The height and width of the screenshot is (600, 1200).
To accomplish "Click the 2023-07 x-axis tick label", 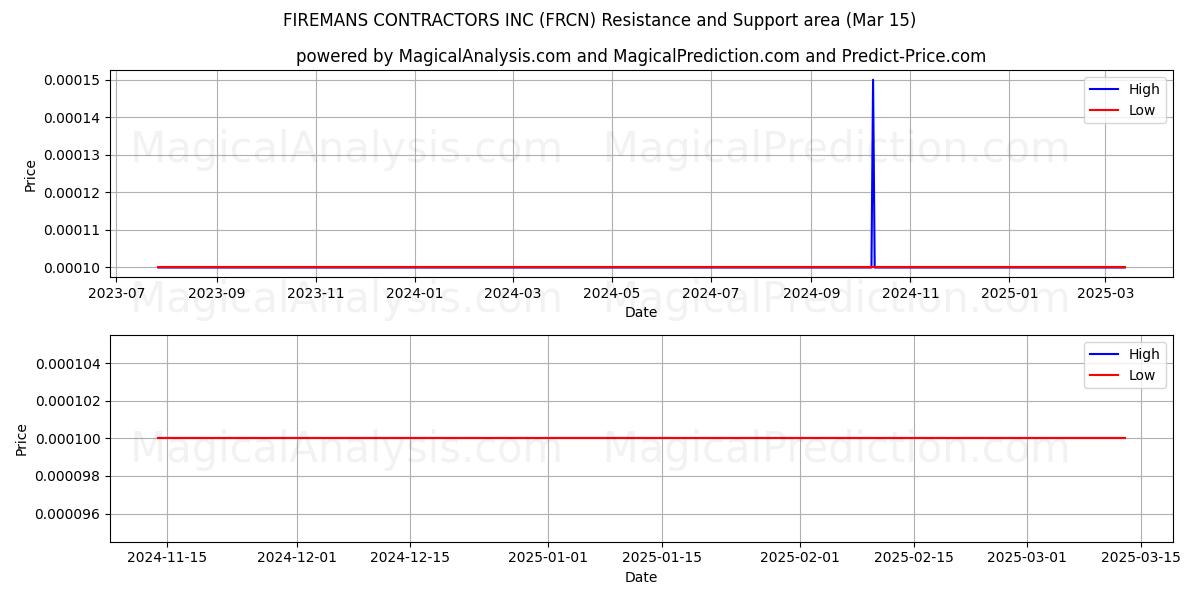I will [117, 293].
